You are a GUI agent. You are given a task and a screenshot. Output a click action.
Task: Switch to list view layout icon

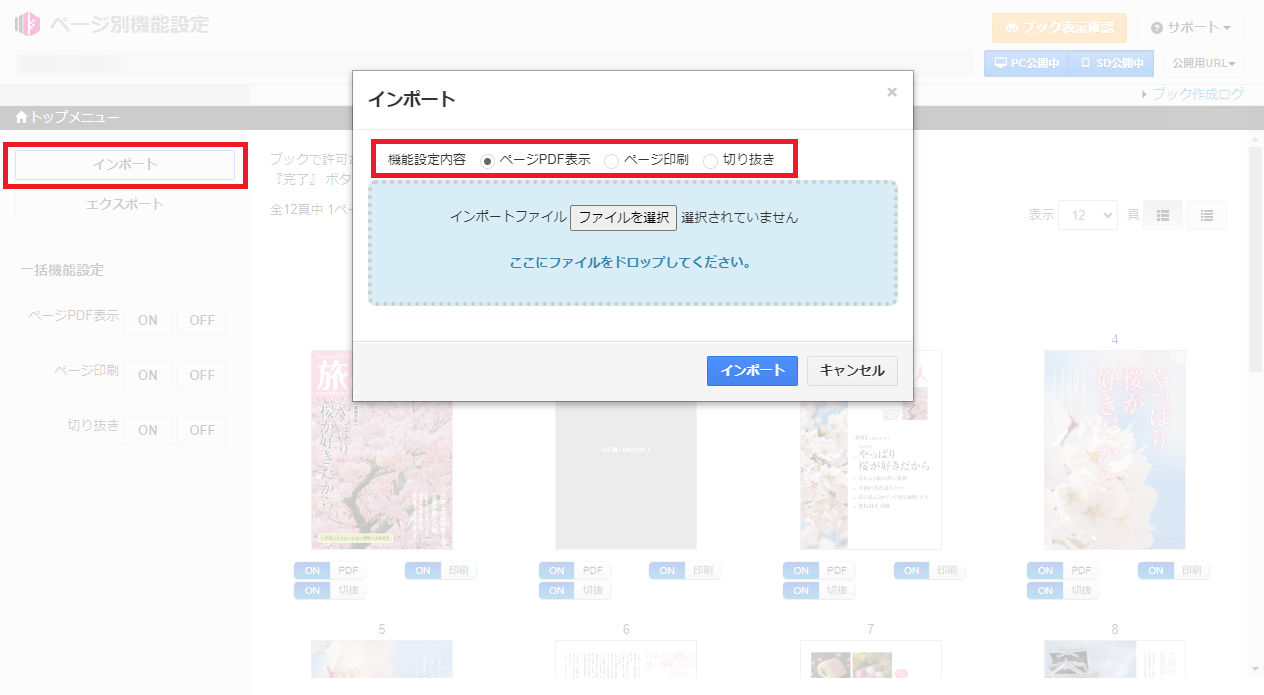pyautogui.click(x=1206, y=214)
